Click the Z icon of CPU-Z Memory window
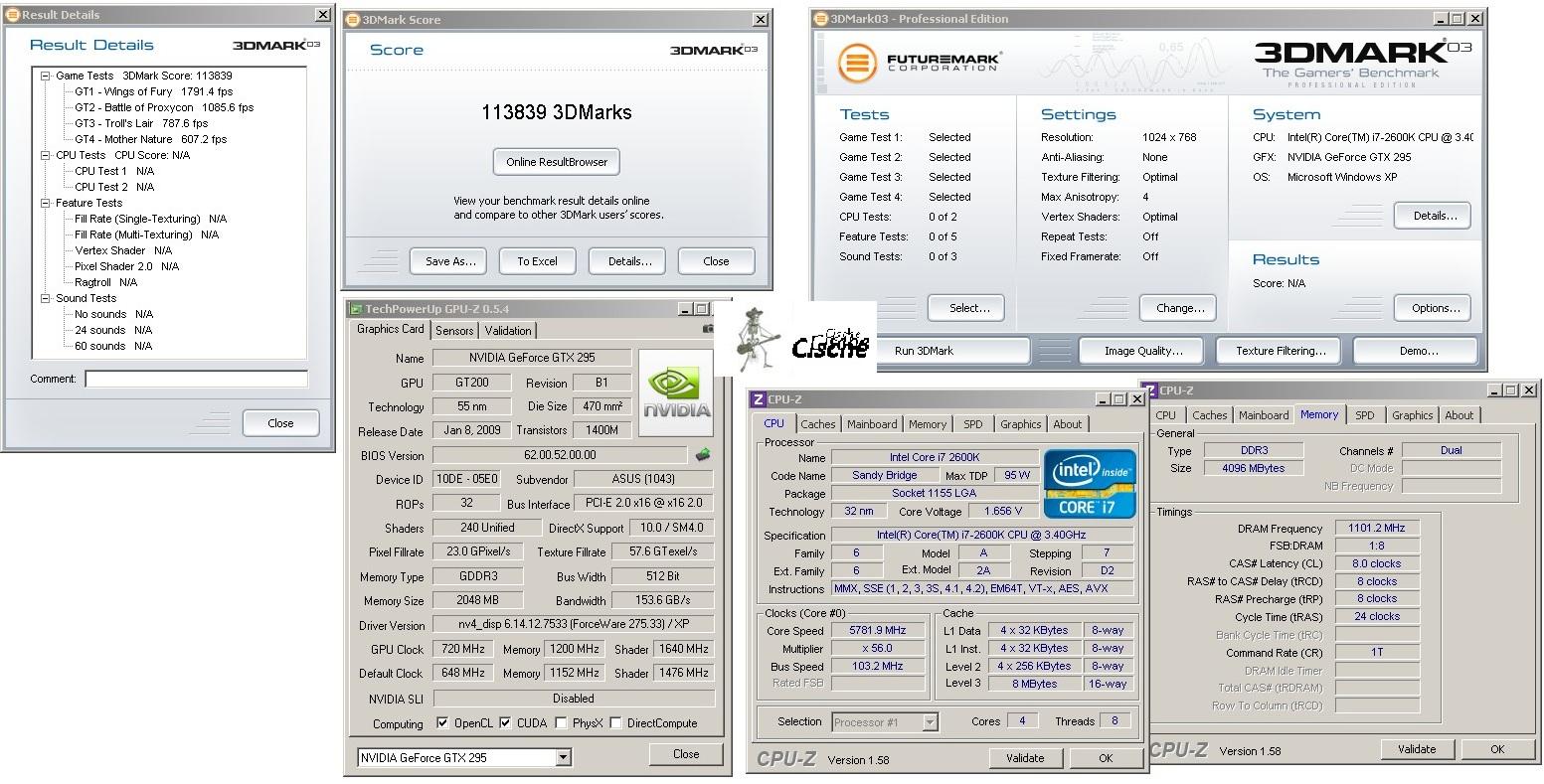 click(x=1148, y=391)
